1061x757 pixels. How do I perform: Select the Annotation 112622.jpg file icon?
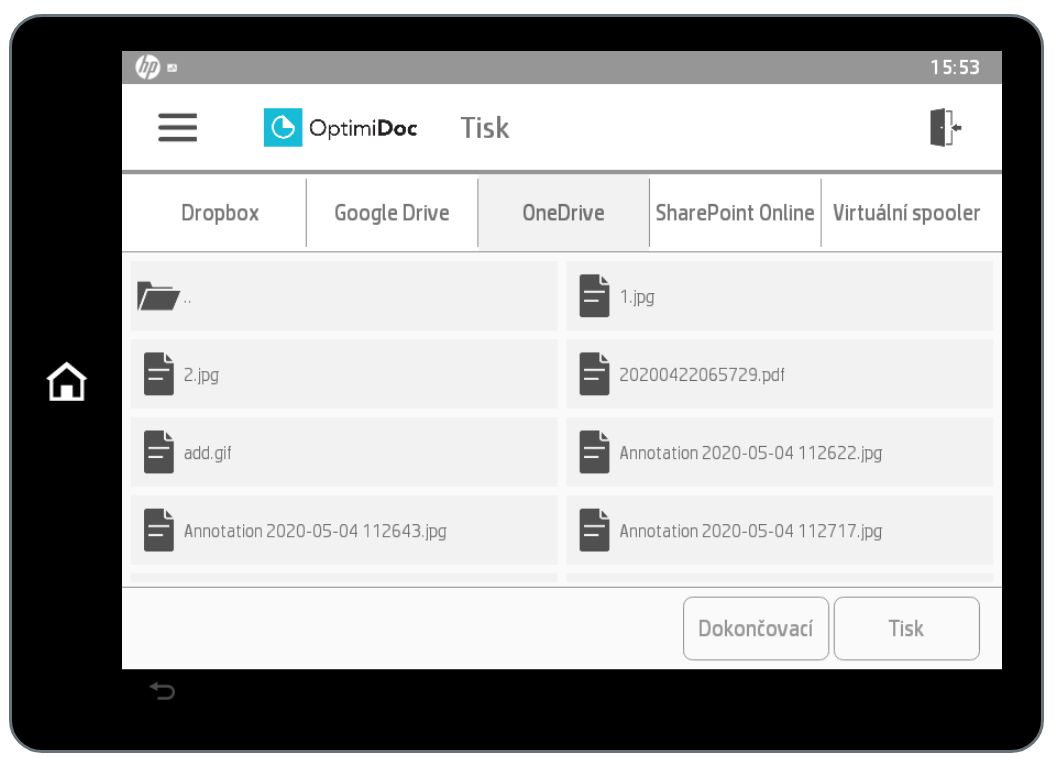coord(594,452)
